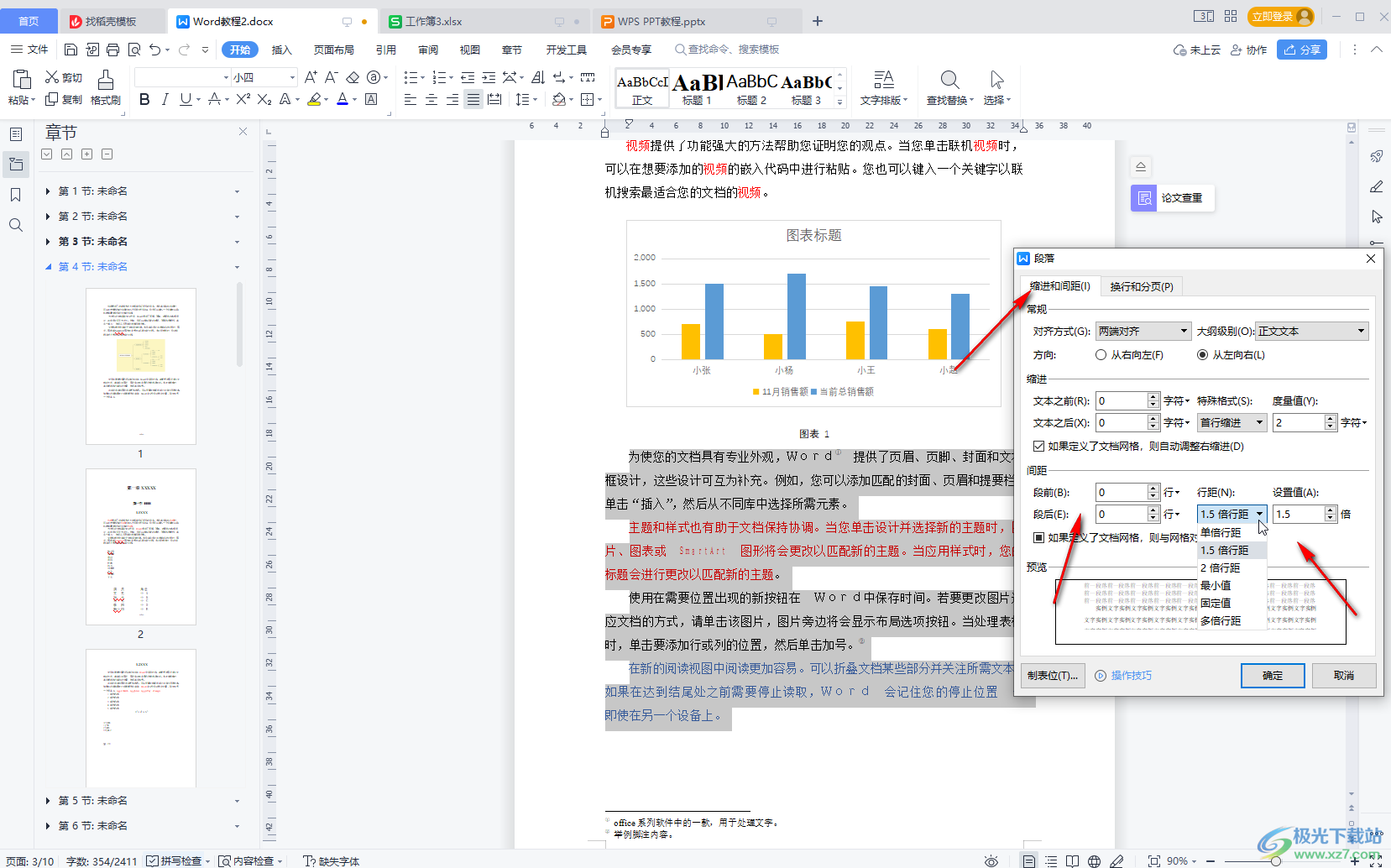Click the justify alignment icon
This screenshot has width=1391, height=868.
473,100
